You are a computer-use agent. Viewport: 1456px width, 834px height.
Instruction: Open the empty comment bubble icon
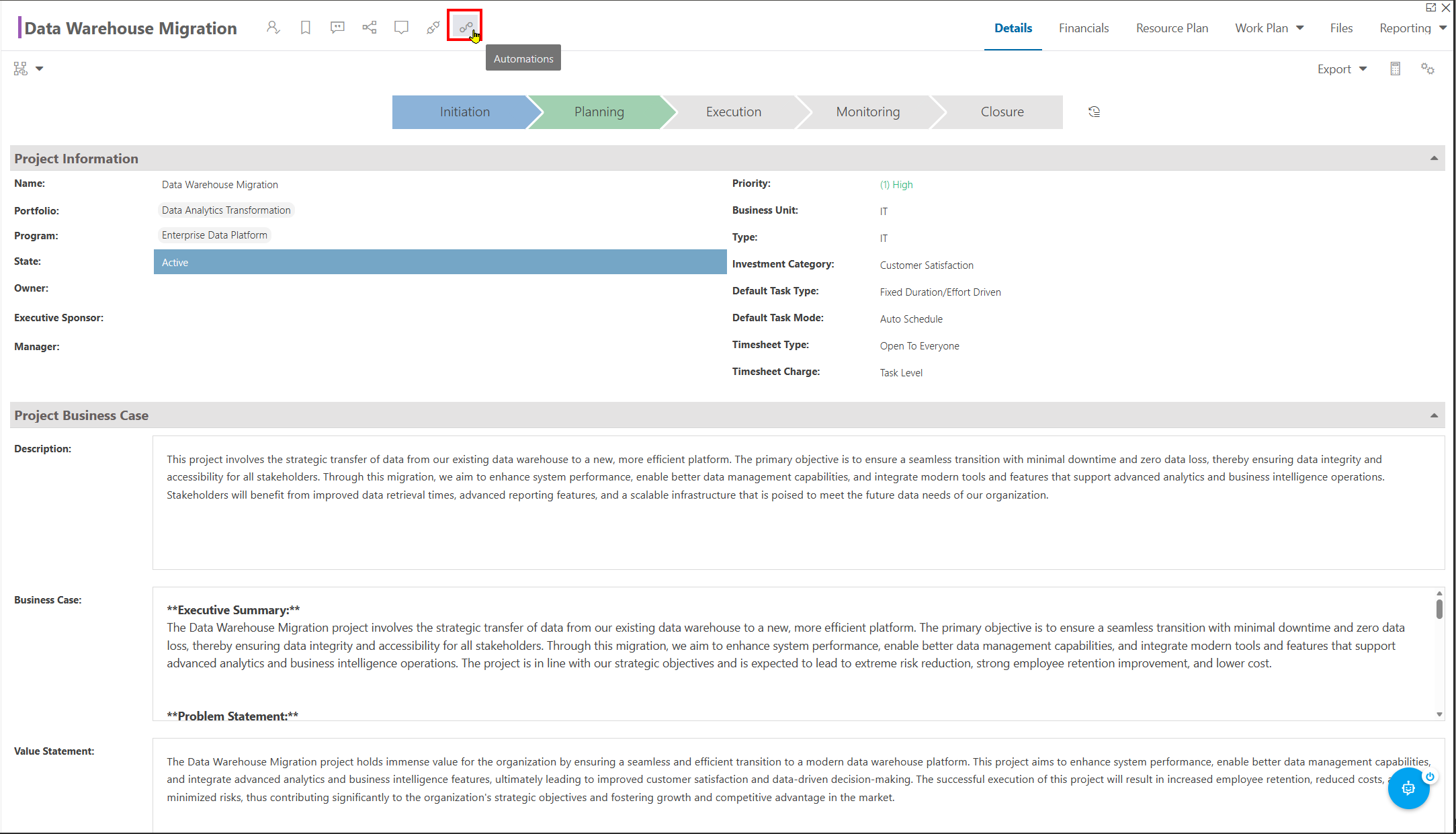click(401, 28)
